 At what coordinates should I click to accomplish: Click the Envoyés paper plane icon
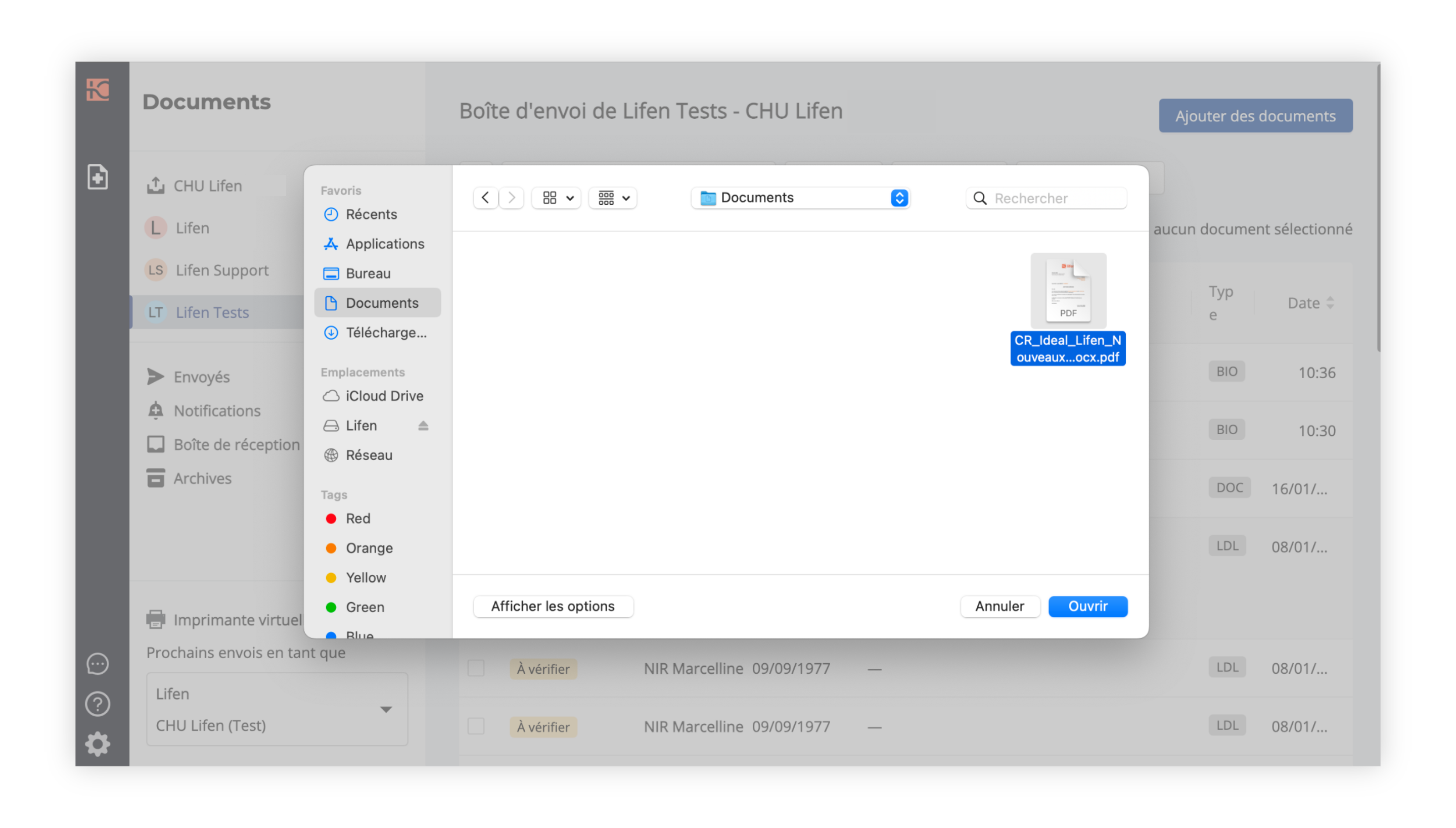click(x=155, y=377)
